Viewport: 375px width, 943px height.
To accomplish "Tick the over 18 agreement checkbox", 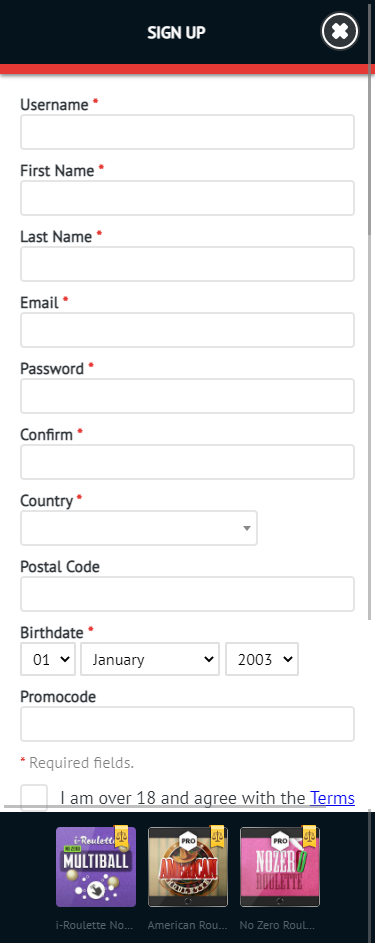I will point(34,797).
